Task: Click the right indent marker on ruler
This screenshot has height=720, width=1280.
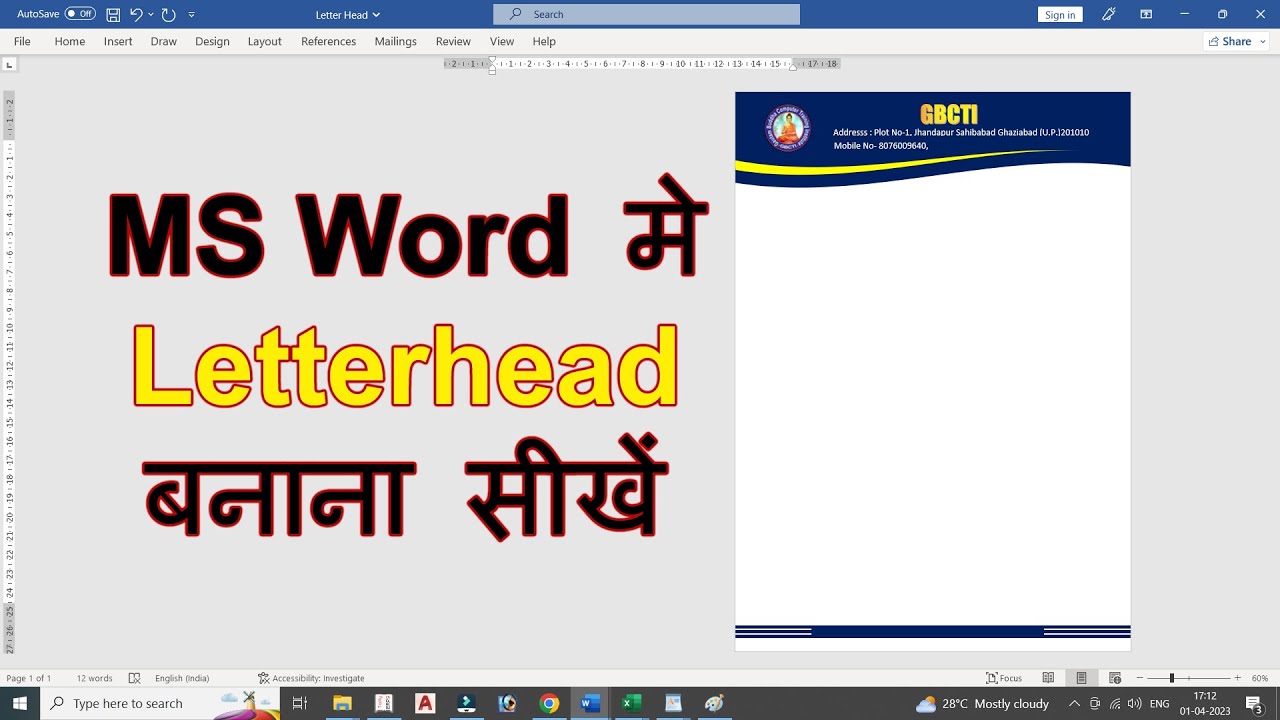Action: click(x=793, y=66)
